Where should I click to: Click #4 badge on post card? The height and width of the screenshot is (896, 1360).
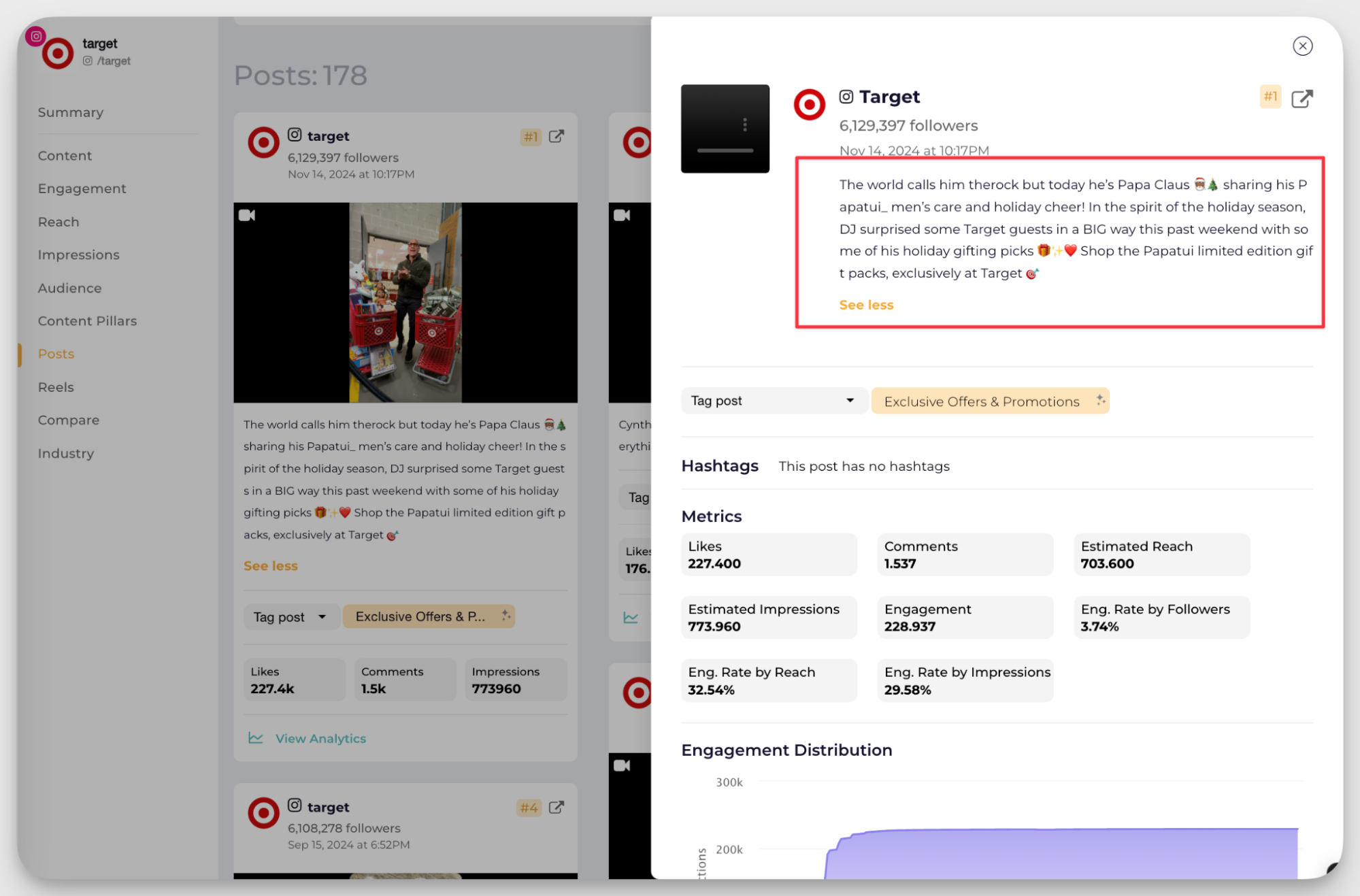pyautogui.click(x=529, y=808)
